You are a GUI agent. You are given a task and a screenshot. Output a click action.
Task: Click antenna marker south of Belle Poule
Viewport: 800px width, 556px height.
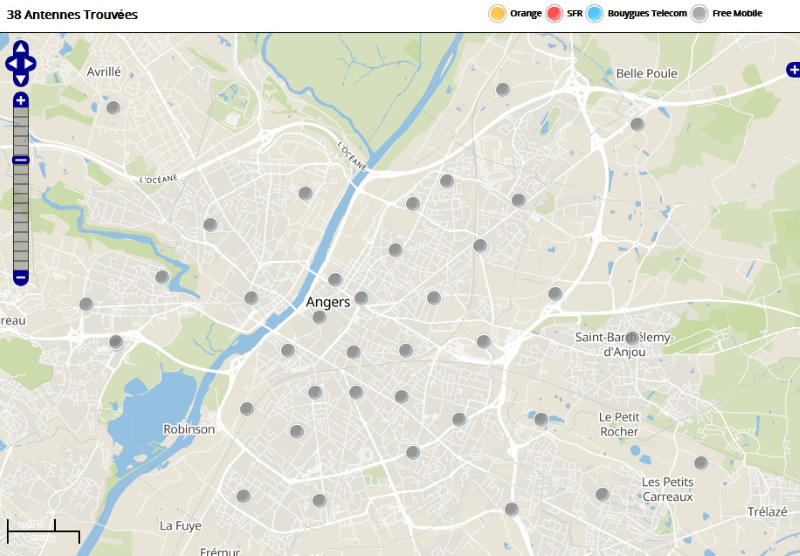click(637, 124)
